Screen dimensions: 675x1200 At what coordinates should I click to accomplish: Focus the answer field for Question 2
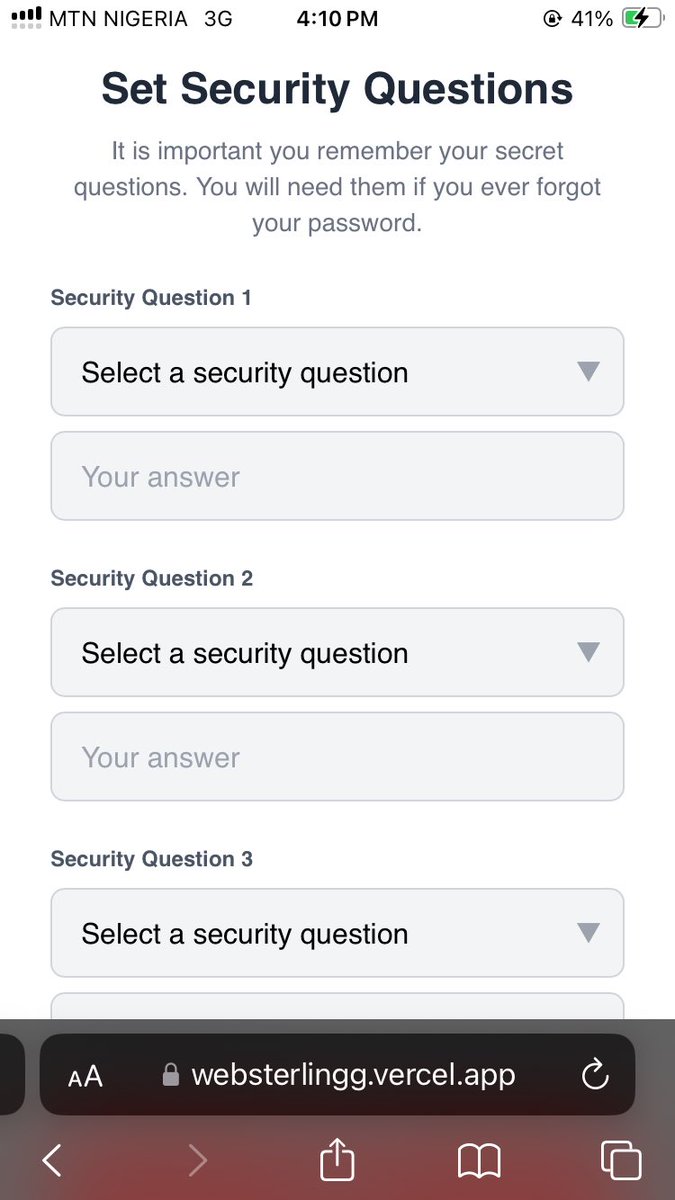coord(337,757)
